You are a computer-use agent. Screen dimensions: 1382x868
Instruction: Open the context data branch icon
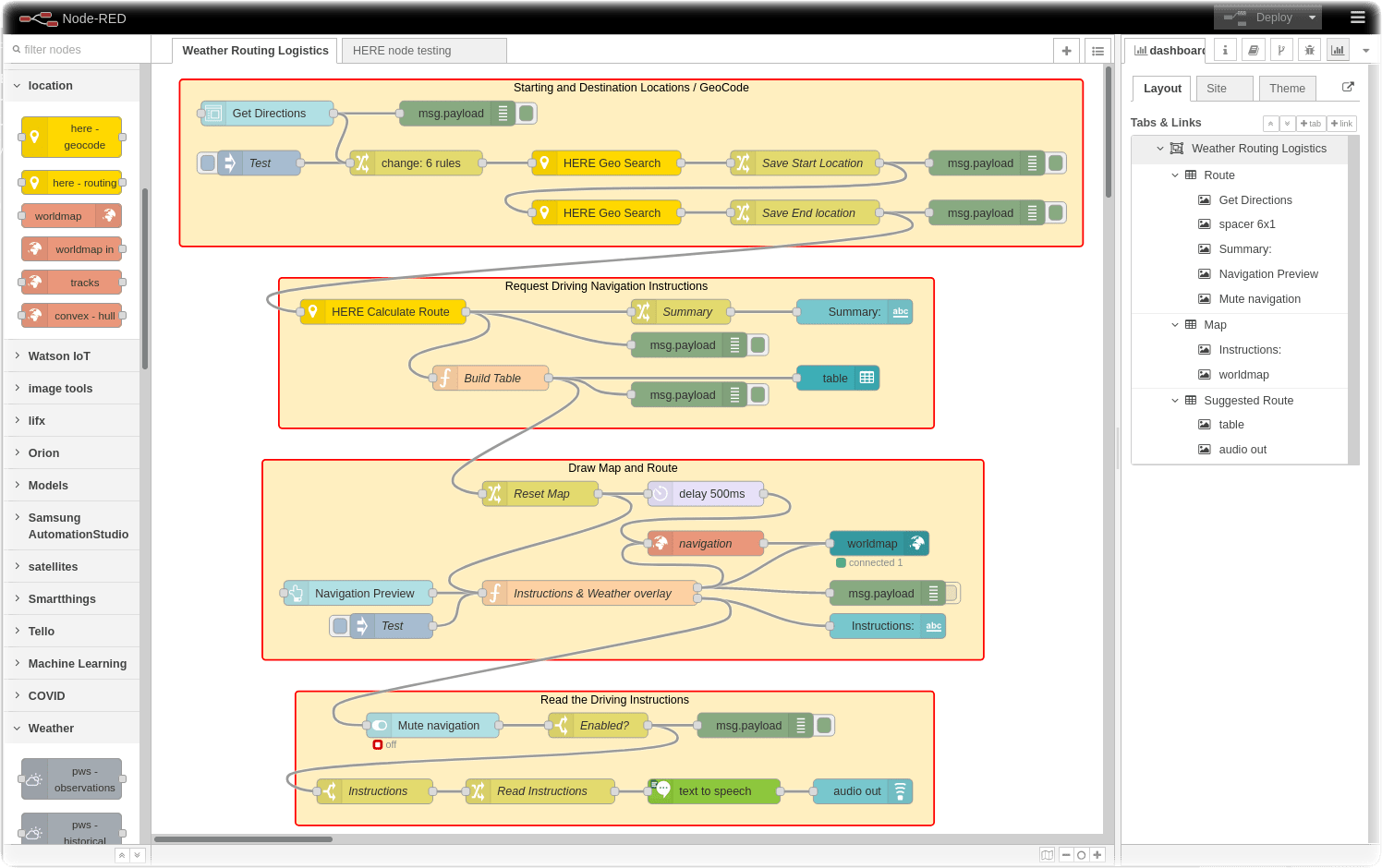point(1281,50)
